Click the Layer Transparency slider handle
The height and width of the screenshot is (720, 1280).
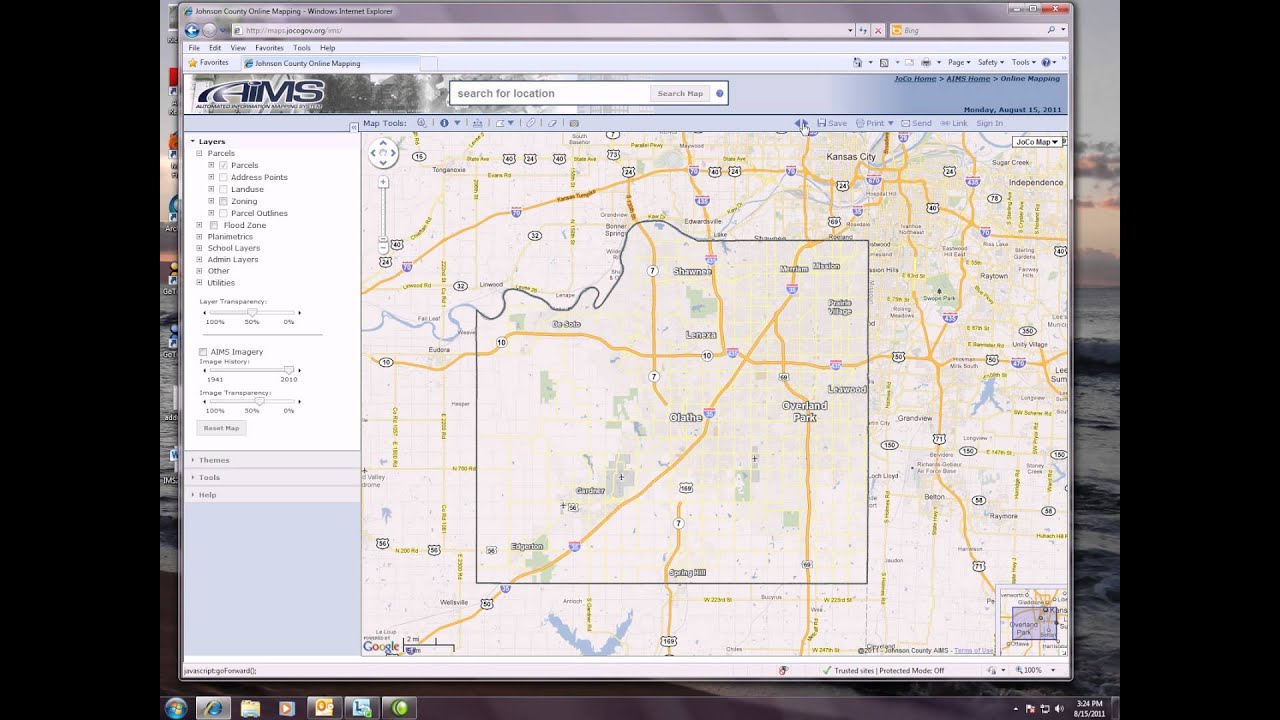tap(252, 312)
